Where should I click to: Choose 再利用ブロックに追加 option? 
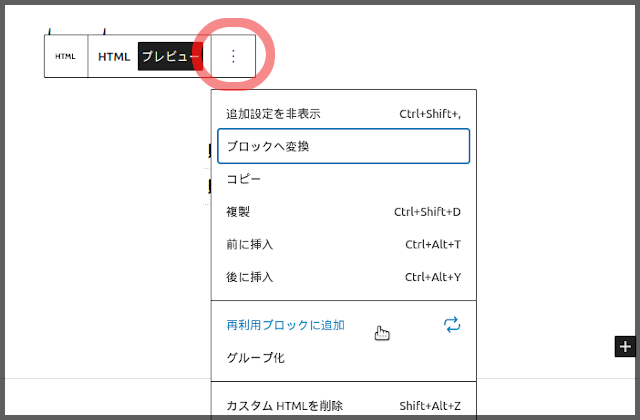click(x=344, y=325)
